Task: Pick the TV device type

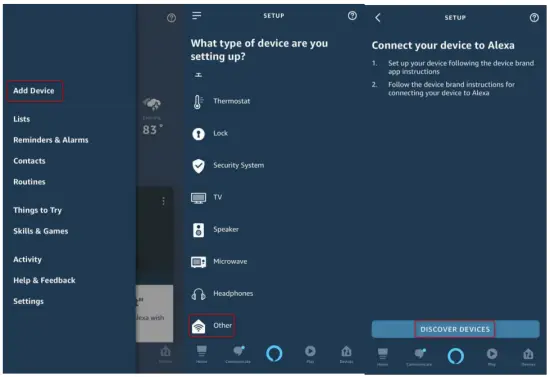Action: [x=217, y=197]
